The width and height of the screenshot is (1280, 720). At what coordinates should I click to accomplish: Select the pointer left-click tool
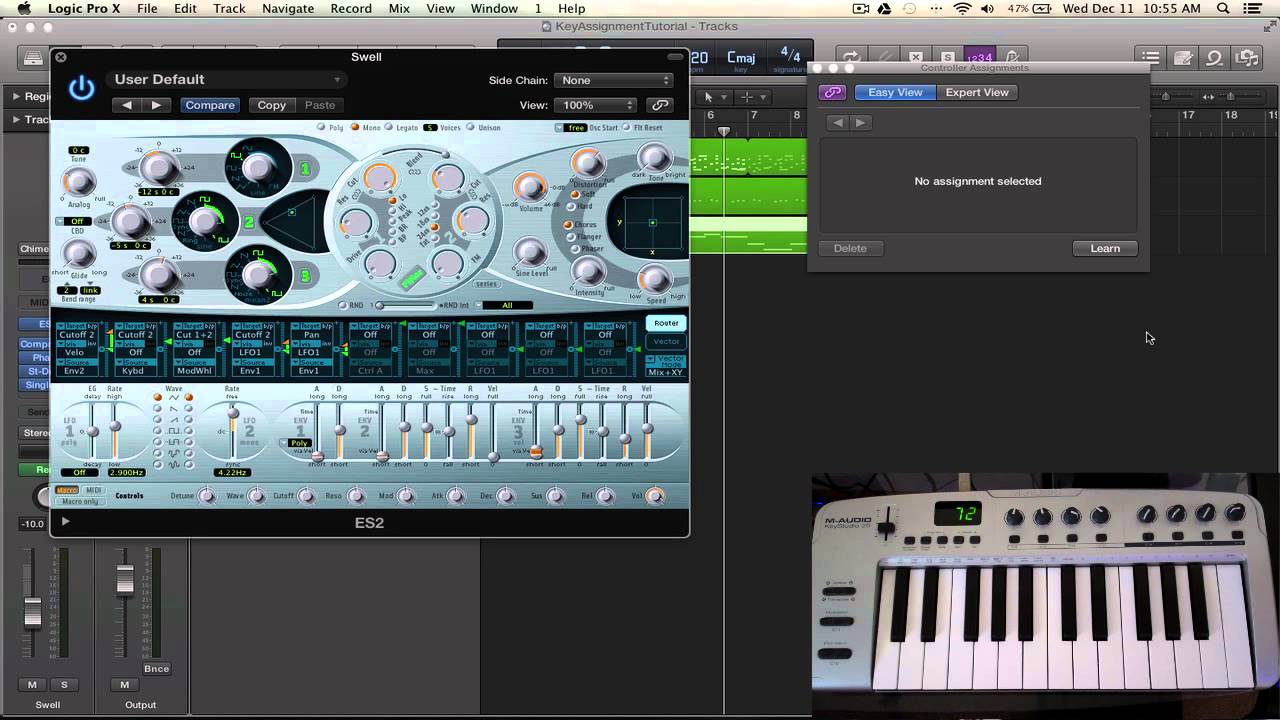(x=713, y=97)
